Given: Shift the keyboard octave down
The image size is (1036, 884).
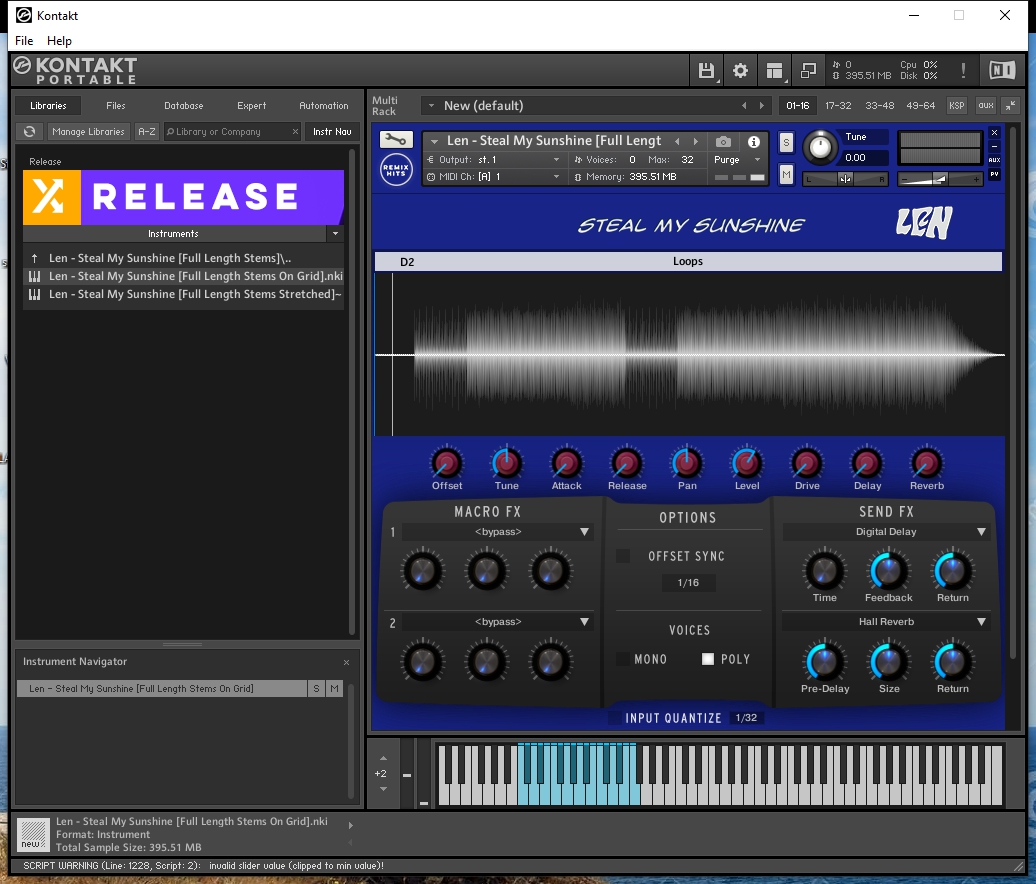Looking at the screenshot, I should 383,789.
